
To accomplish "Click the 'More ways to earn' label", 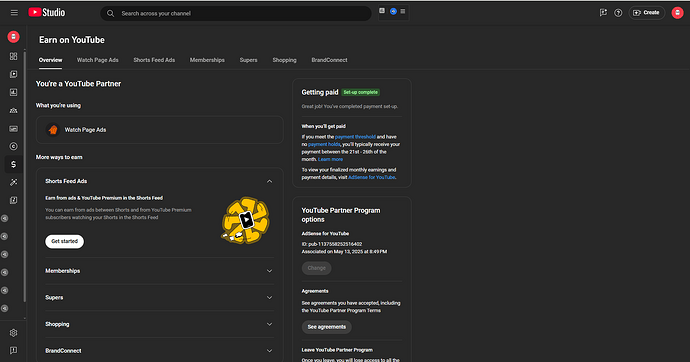I will coord(59,157).
